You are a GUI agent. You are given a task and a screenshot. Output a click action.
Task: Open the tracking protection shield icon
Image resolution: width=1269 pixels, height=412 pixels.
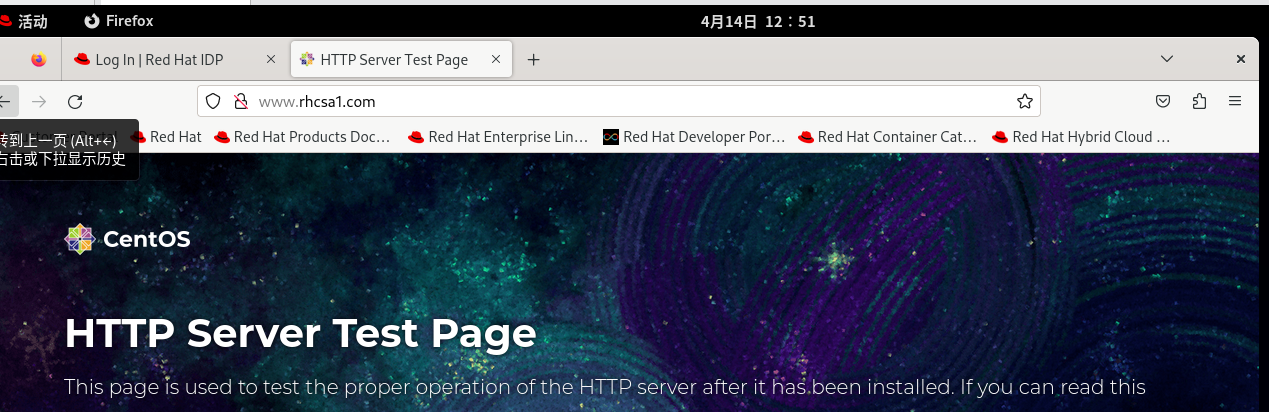coord(213,101)
